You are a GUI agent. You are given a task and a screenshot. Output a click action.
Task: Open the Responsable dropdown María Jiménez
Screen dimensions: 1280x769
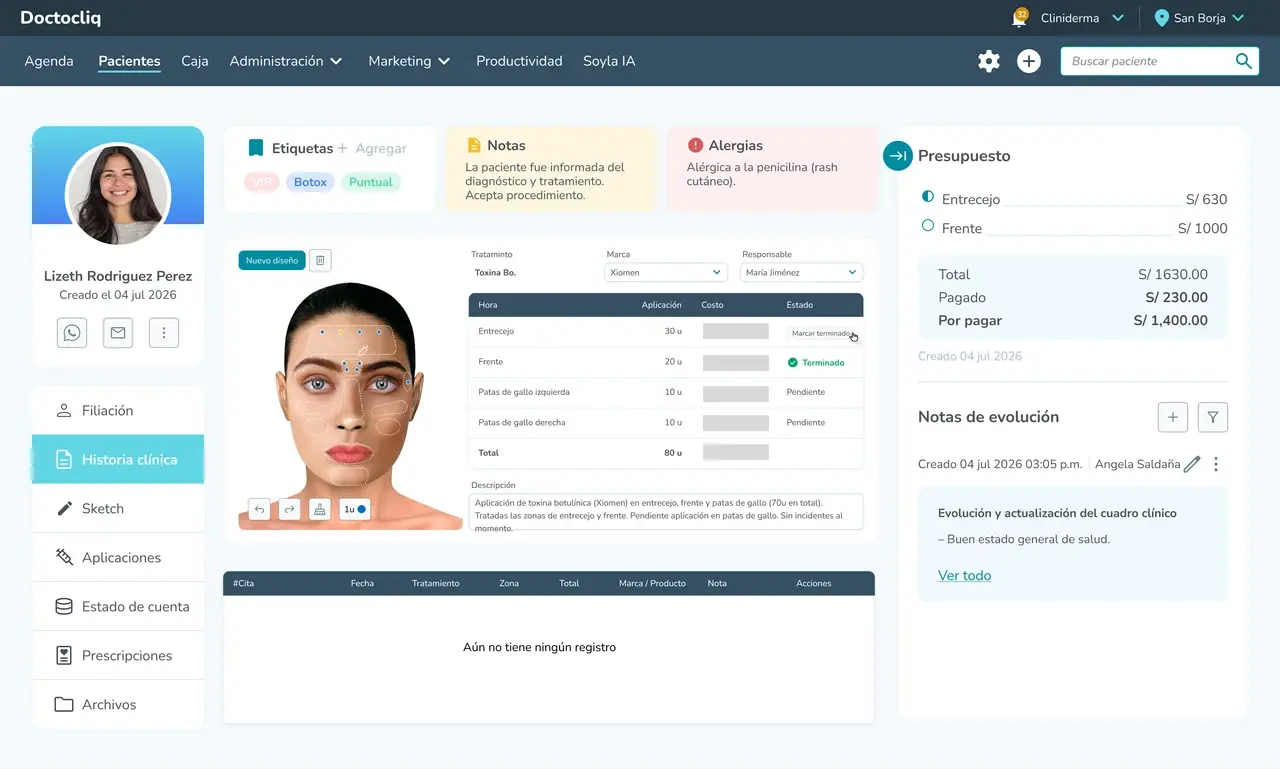(802, 272)
